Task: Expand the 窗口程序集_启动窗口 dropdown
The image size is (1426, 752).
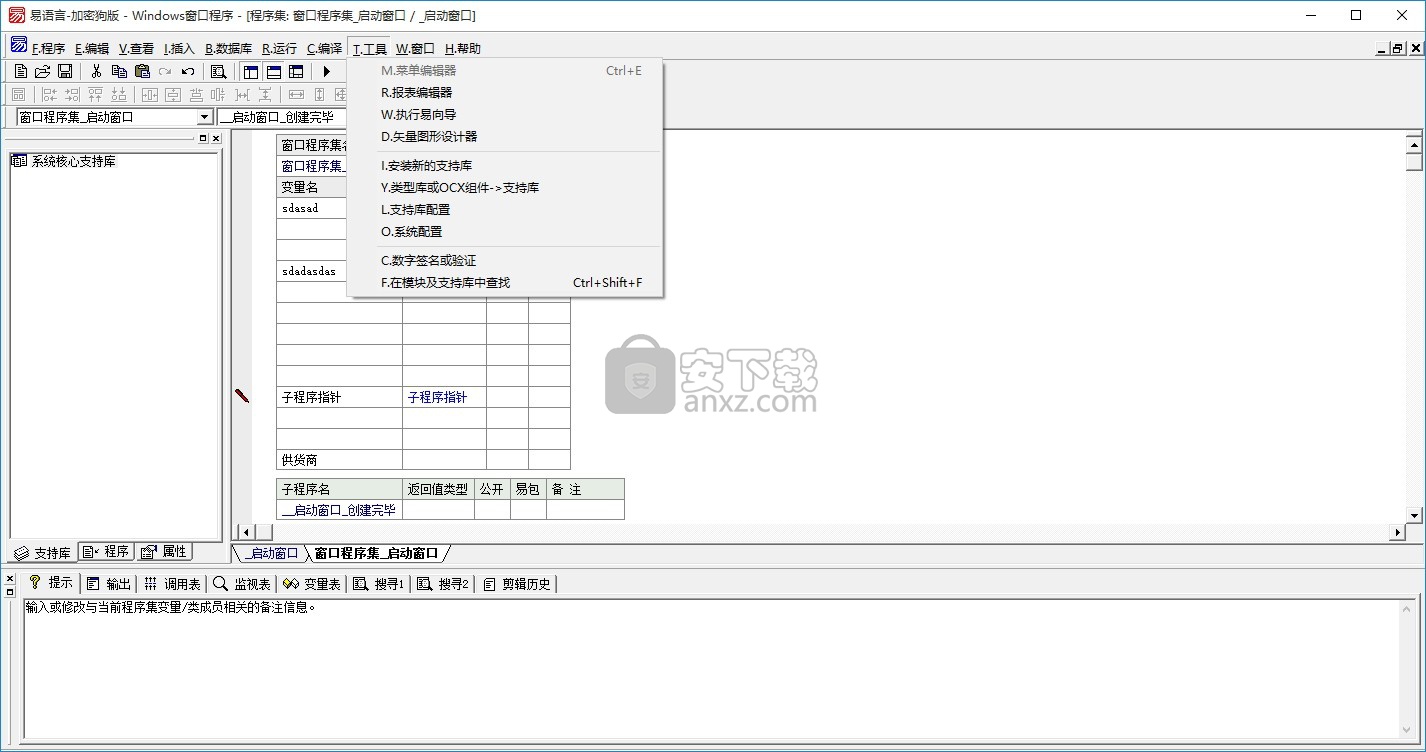Action: [204, 117]
